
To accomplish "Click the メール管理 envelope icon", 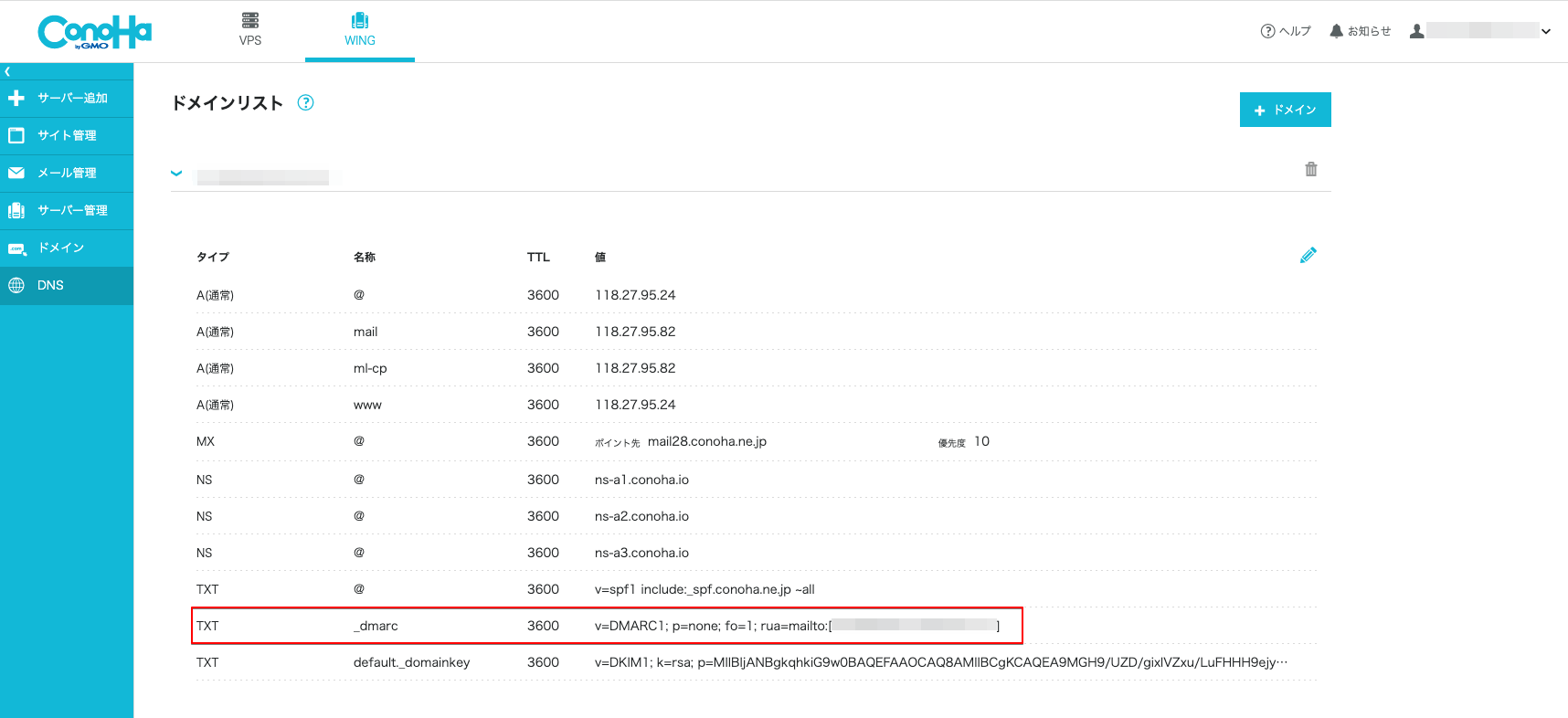I will [x=16, y=173].
